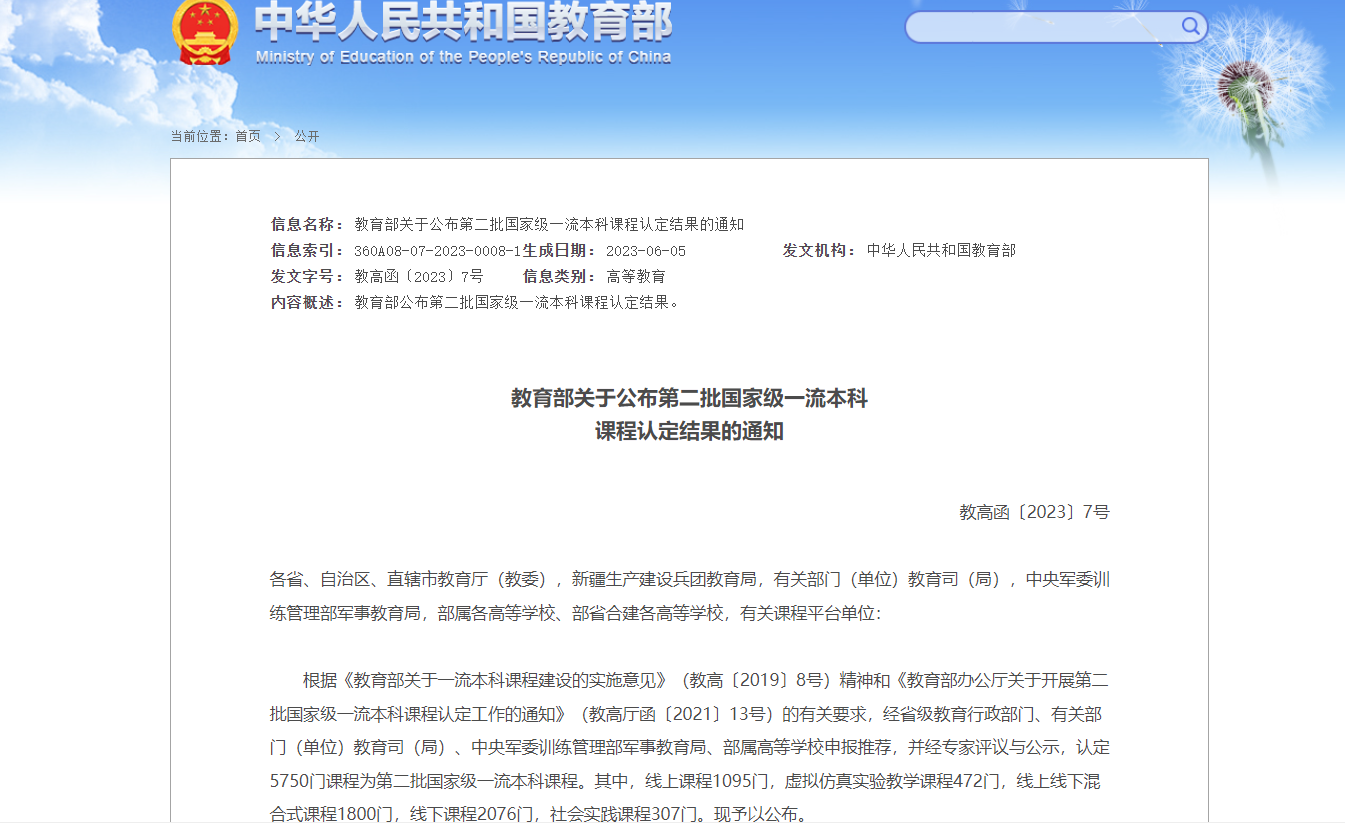This screenshot has height=828, width=1345.
Task: Click the 高等教育 information category value
Action: (636, 277)
